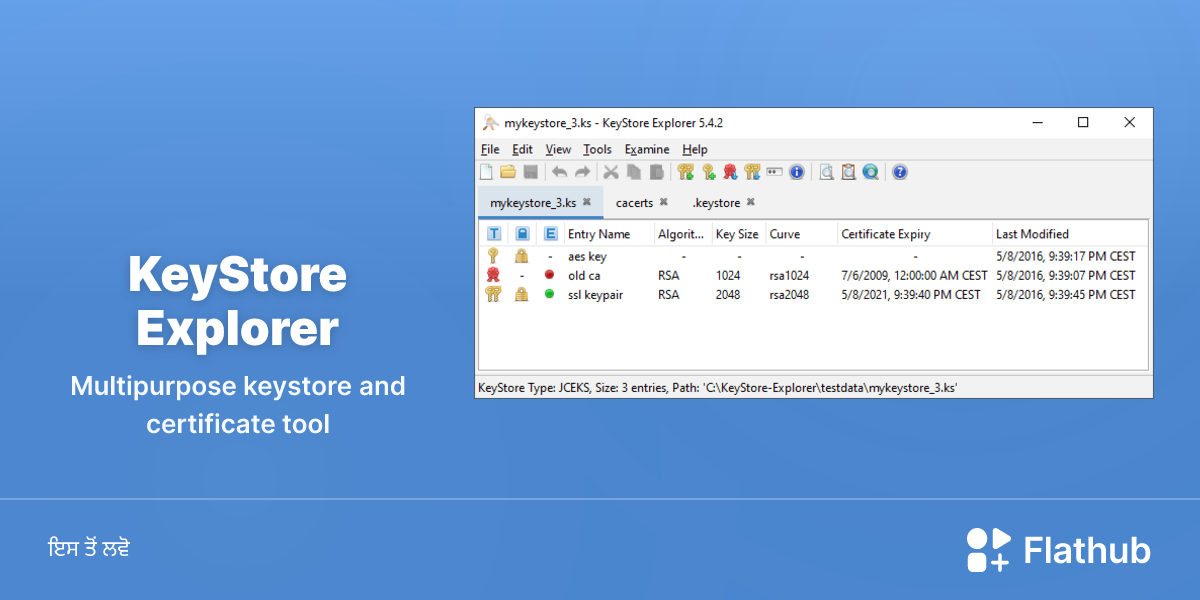Click the '1024' key size cell
The height and width of the screenshot is (600, 1200).
tap(728, 275)
